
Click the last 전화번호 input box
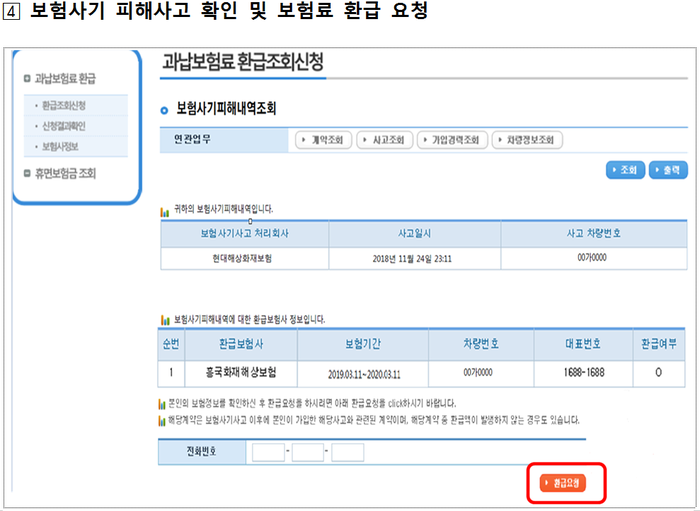click(x=348, y=452)
